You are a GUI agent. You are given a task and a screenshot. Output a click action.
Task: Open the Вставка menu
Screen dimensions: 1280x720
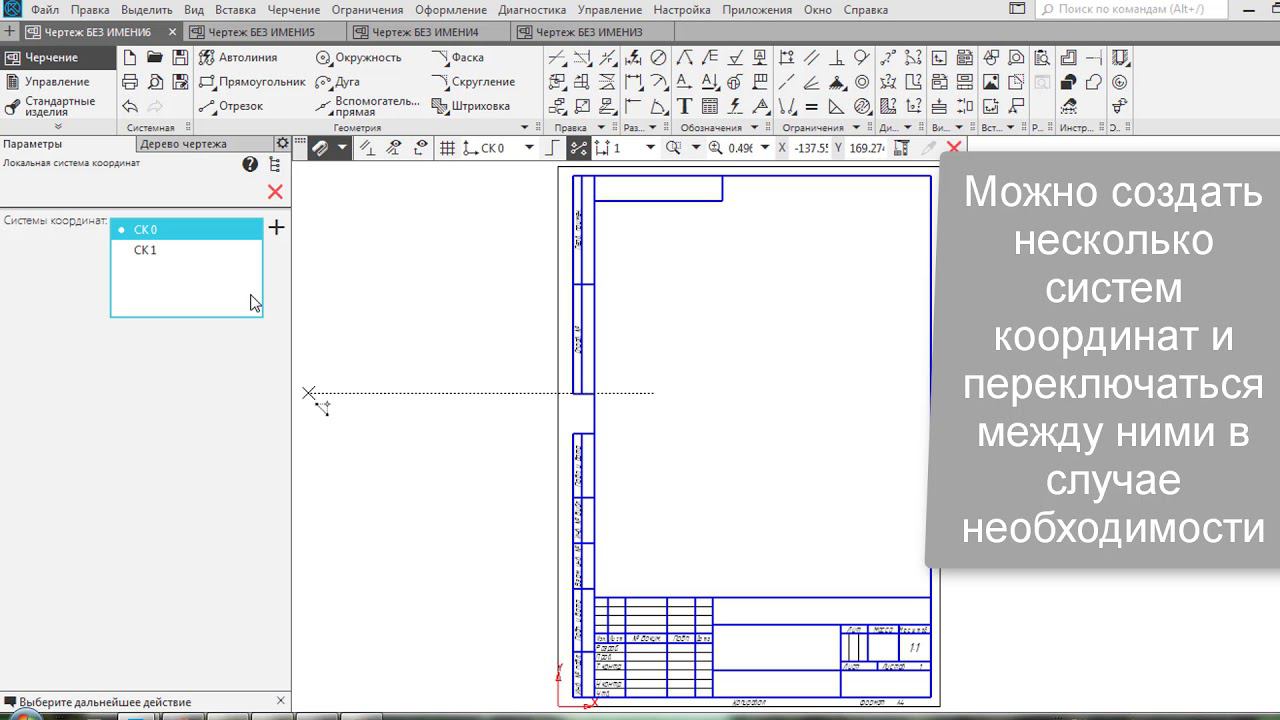[x=235, y=10]
